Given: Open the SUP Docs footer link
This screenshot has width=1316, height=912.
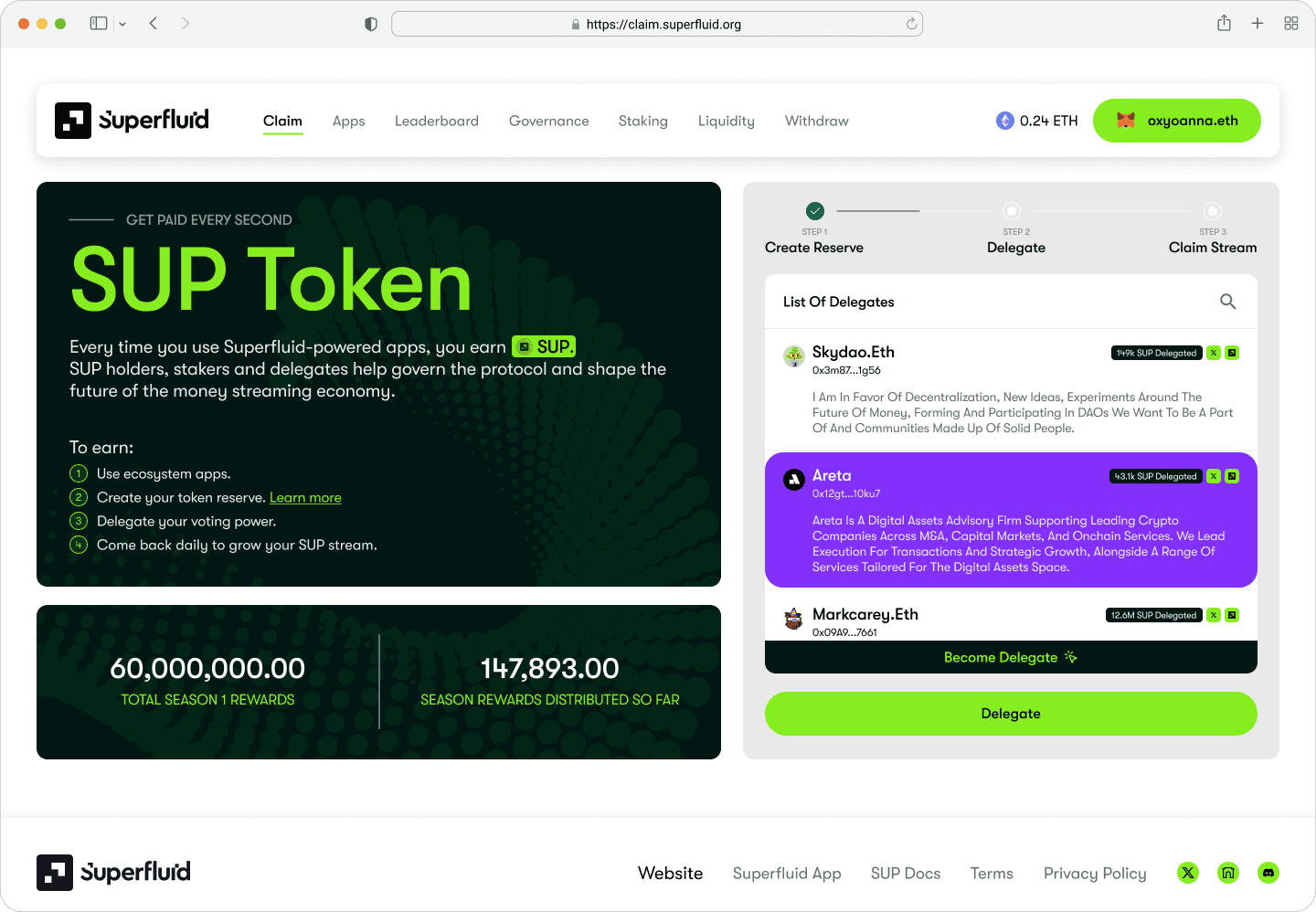Looking at the screenshot, I should [906, 873].
